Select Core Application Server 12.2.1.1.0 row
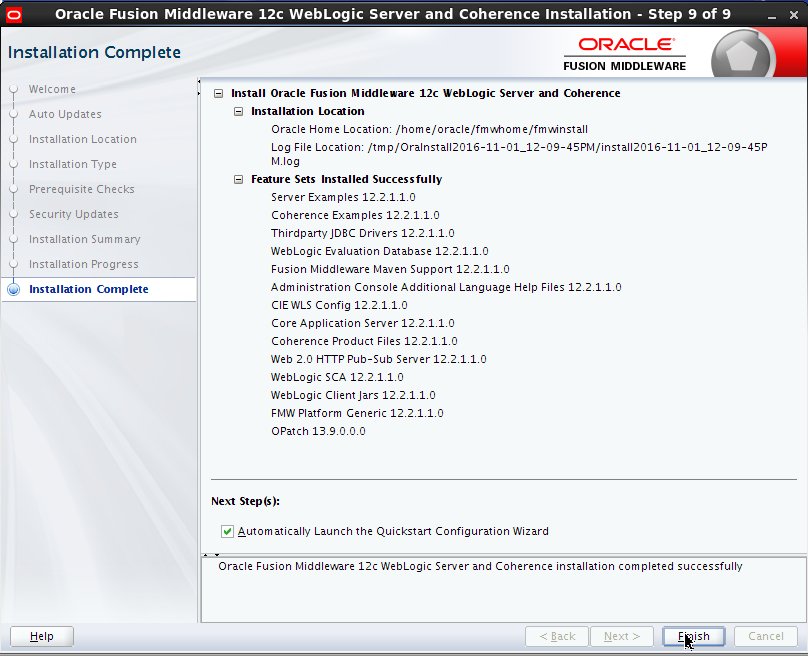The width and height of the screenshot is (808, 656). (363, 324)
